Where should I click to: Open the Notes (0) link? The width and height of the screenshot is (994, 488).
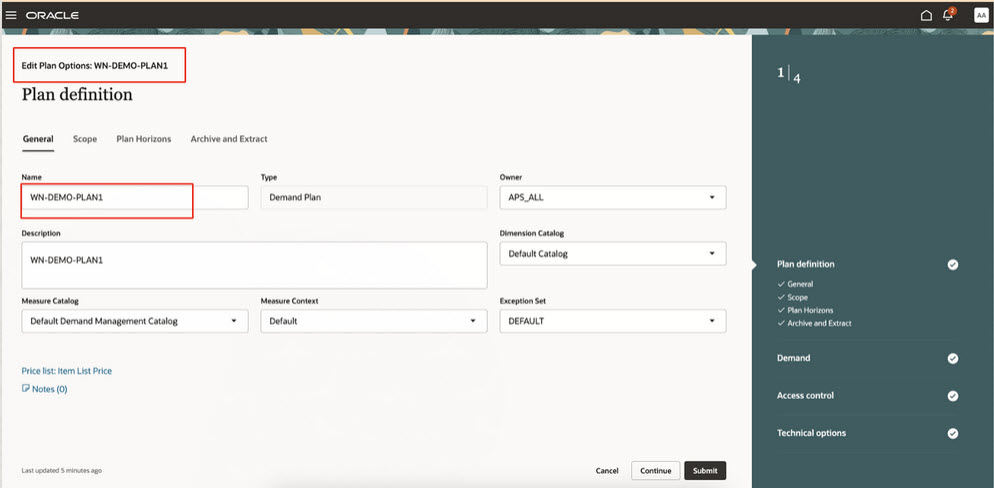click(x=49, y=389)
